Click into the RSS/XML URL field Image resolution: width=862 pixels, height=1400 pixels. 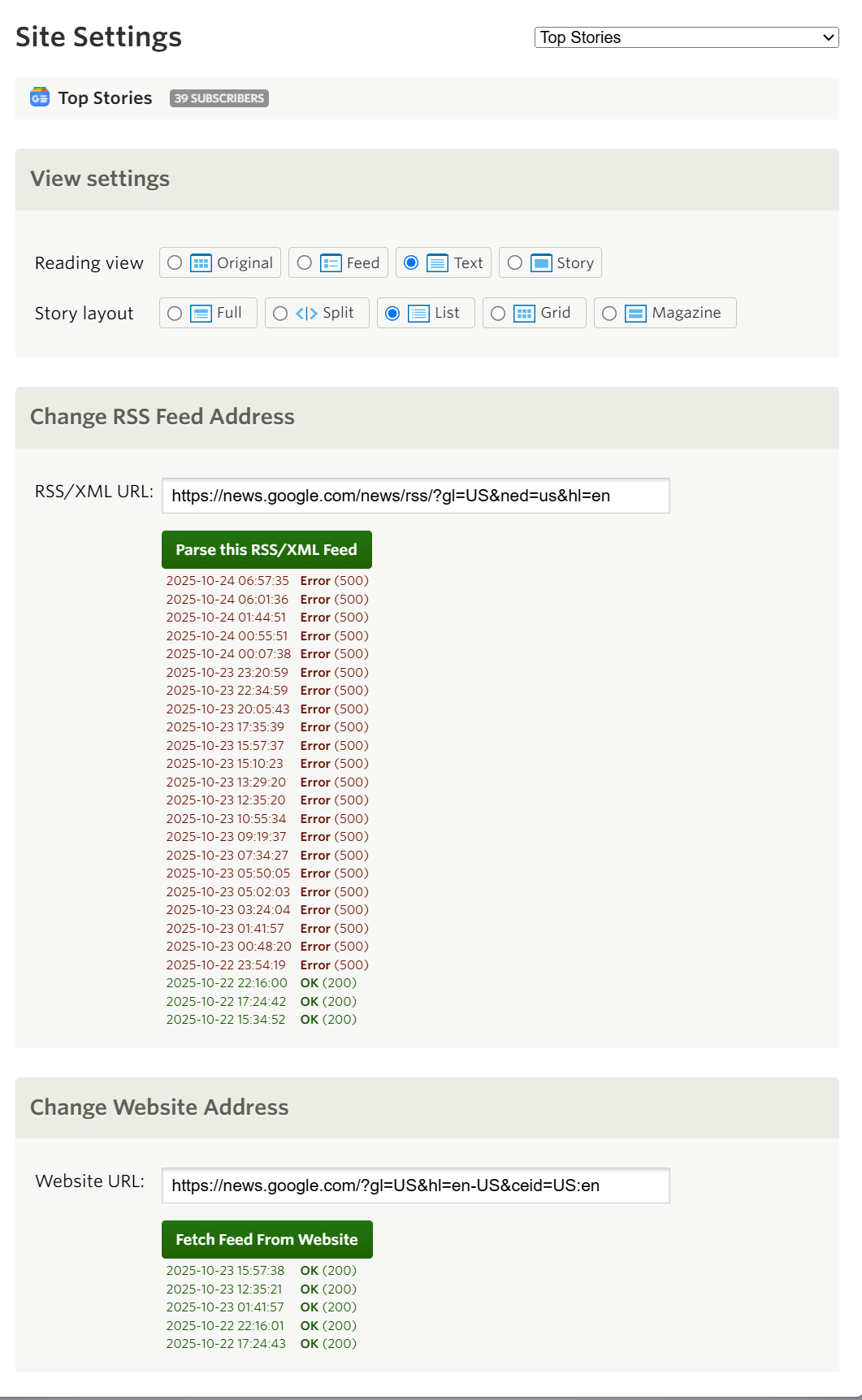coord(415,496)
